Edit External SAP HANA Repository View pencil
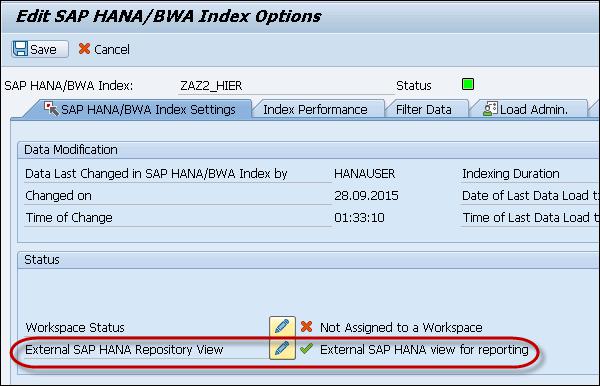This screenshot has height=386, width=600. (x=282, y=349)
